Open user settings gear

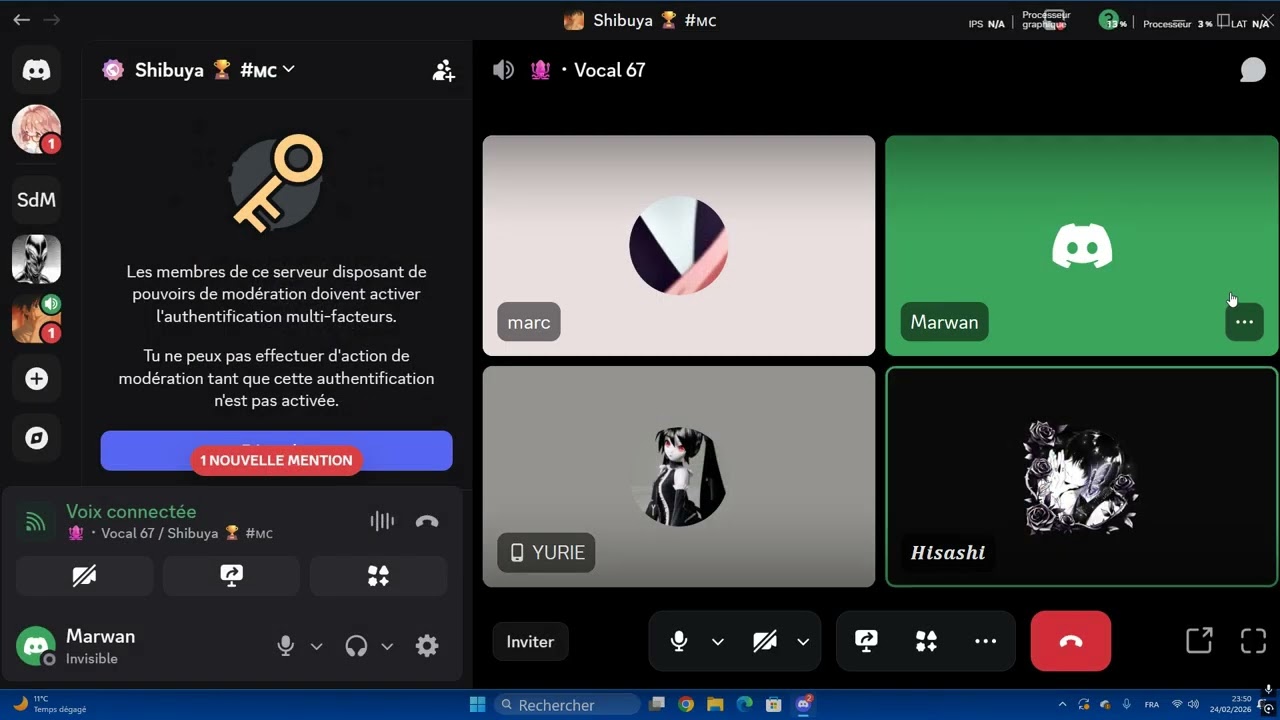click(x=427, y=646)
